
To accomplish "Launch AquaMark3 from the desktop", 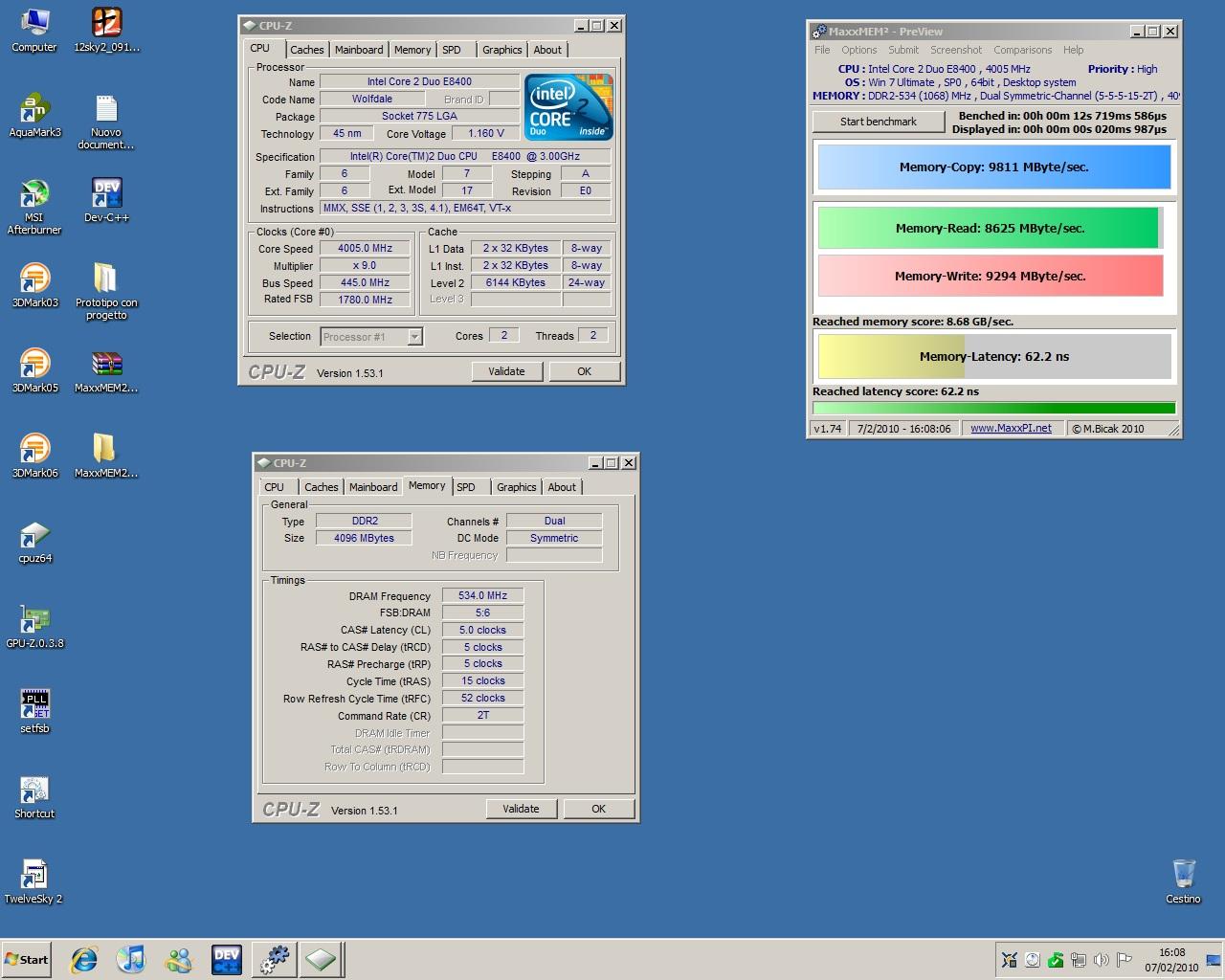I will (x=34, y=116).
